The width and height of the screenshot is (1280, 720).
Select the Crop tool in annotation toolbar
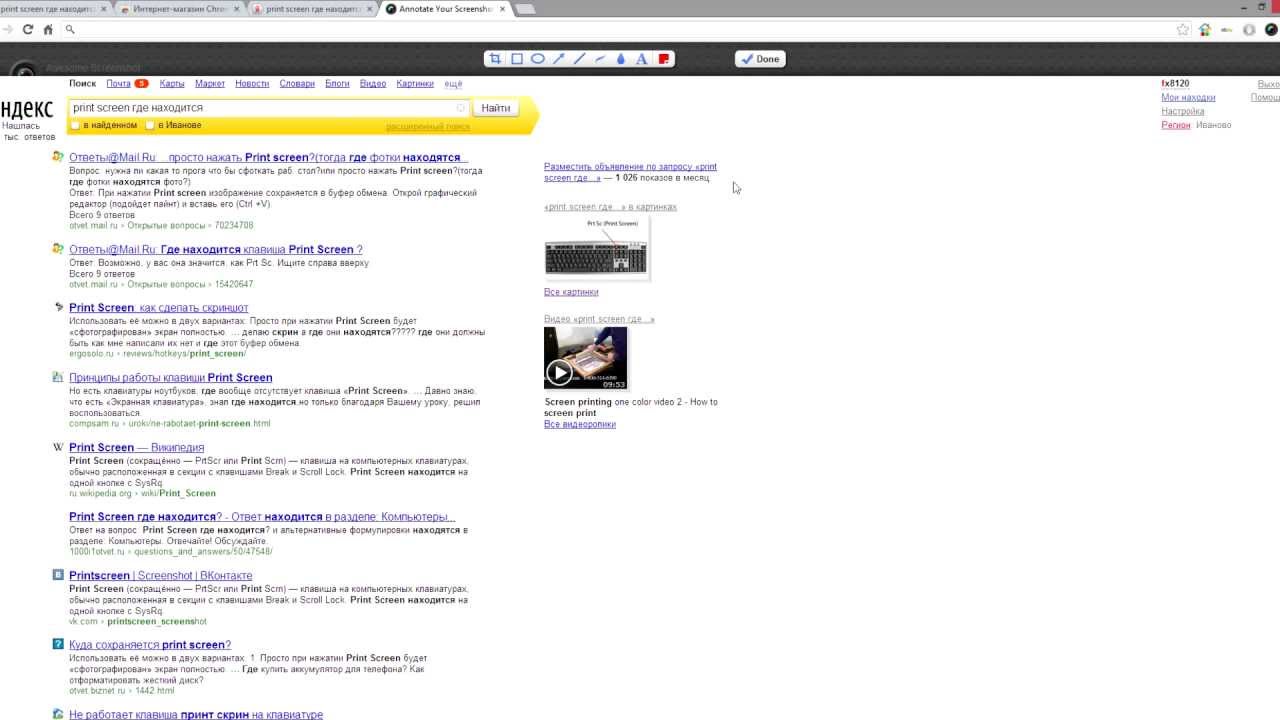click(495, 59)
